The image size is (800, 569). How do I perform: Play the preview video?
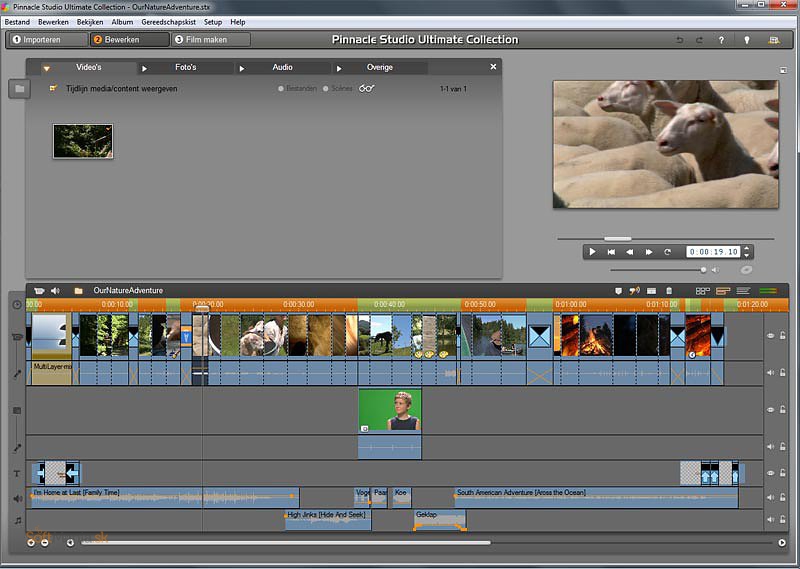coord(592,252)
